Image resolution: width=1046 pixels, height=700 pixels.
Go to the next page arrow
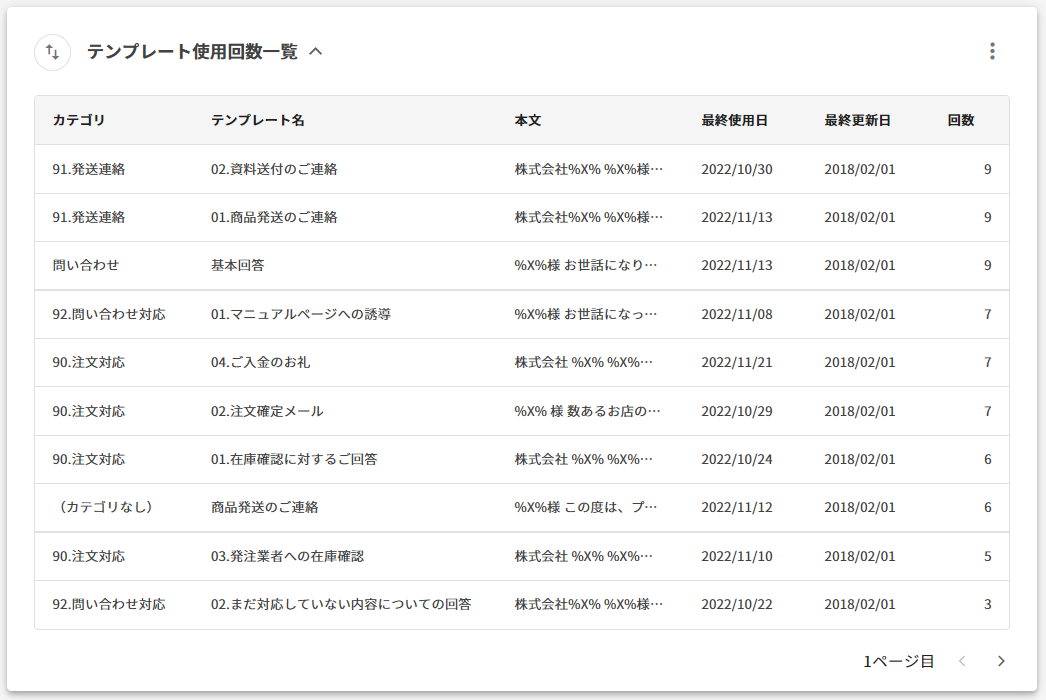pyautogui.click(x=1001, y=661)
